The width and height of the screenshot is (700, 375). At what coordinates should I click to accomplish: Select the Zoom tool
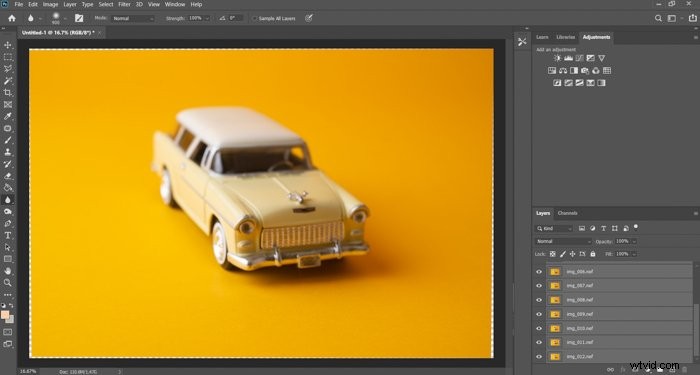8,283
